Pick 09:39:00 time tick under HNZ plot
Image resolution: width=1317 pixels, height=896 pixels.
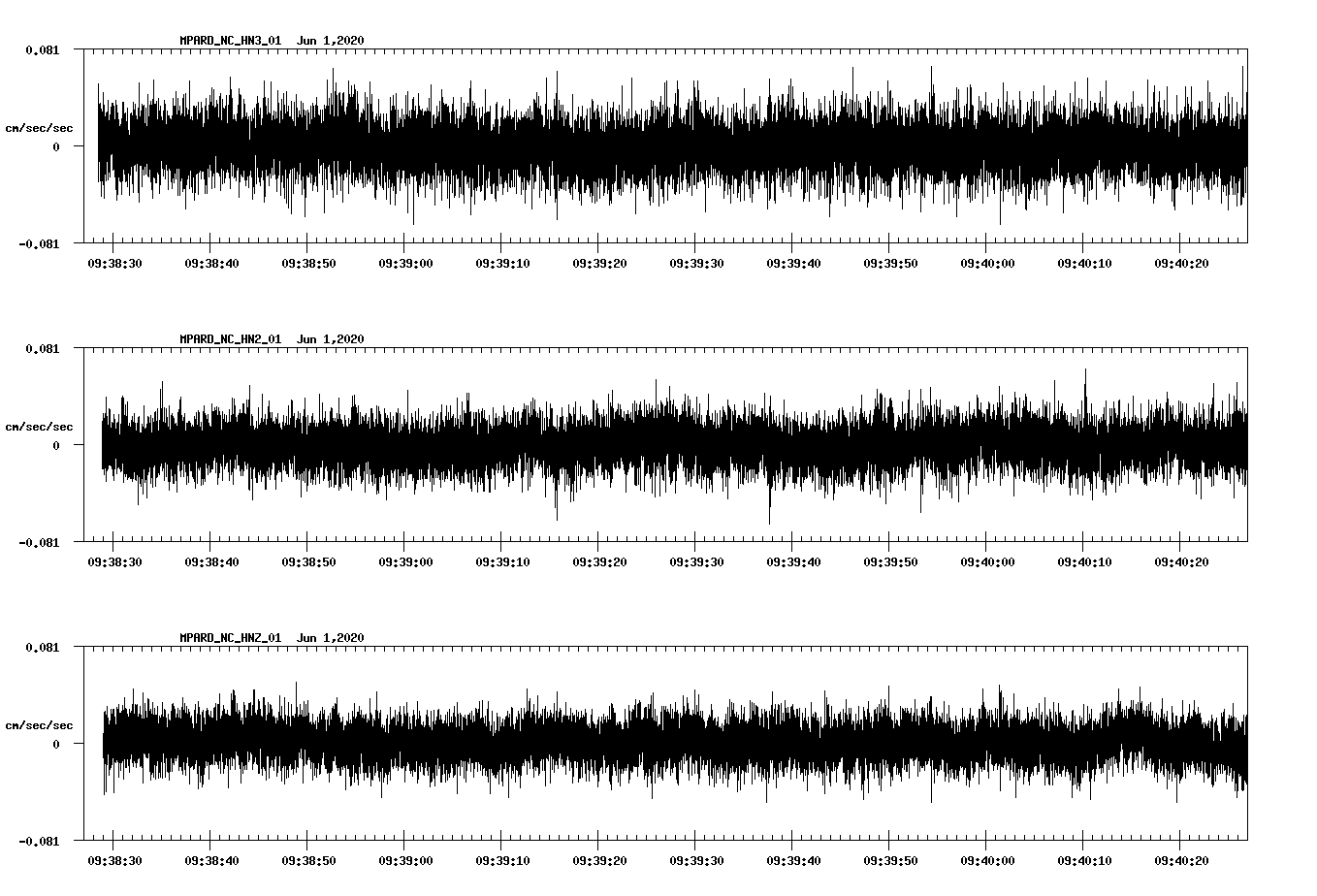click(405, 860)
